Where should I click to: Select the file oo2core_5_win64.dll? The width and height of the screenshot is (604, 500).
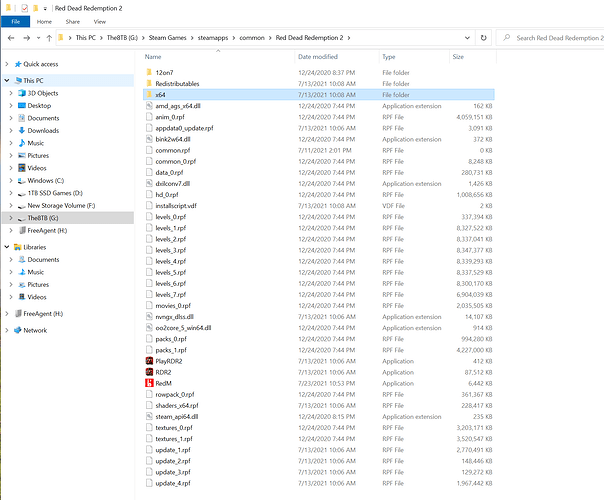[x=183, y=328]
